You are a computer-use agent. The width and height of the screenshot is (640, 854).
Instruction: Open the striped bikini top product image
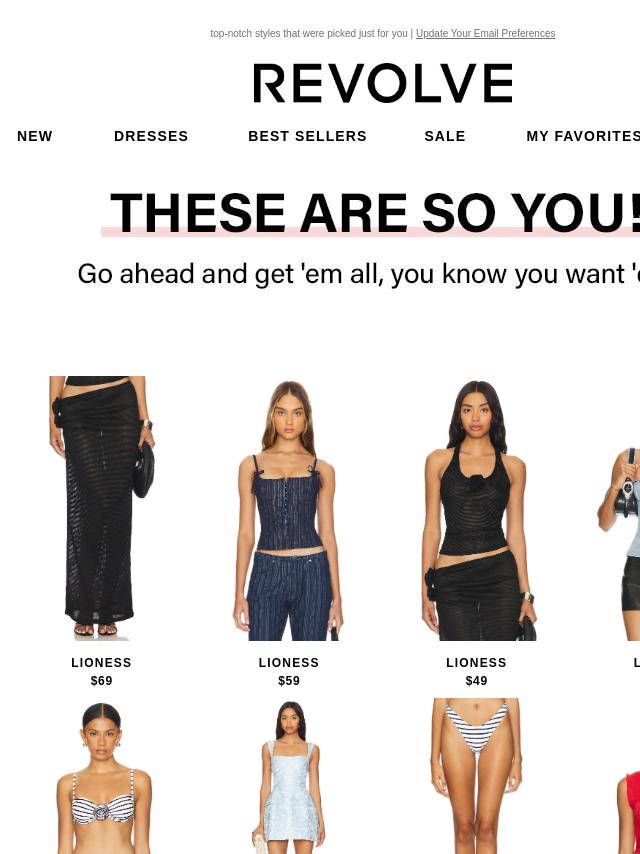coord(101,776)
